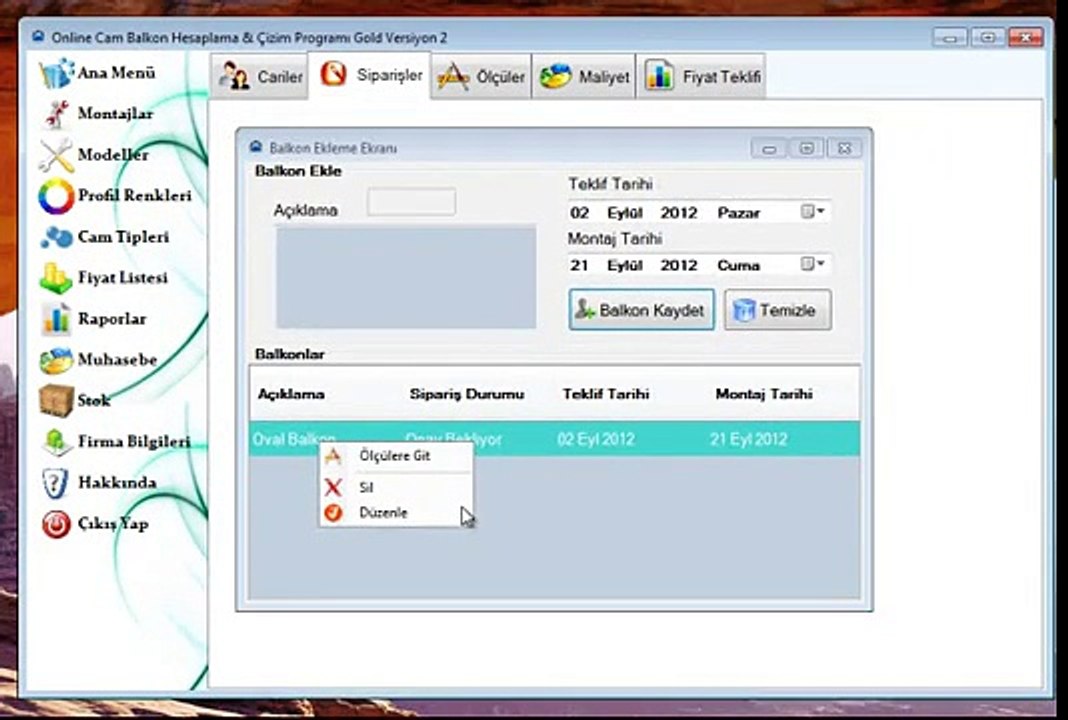The width and height of the screenshot is (1068, 720).
Task: Open the Teklif Tarihi calendar dropdown
Action: pyautogui.click(x=813, y=212)
